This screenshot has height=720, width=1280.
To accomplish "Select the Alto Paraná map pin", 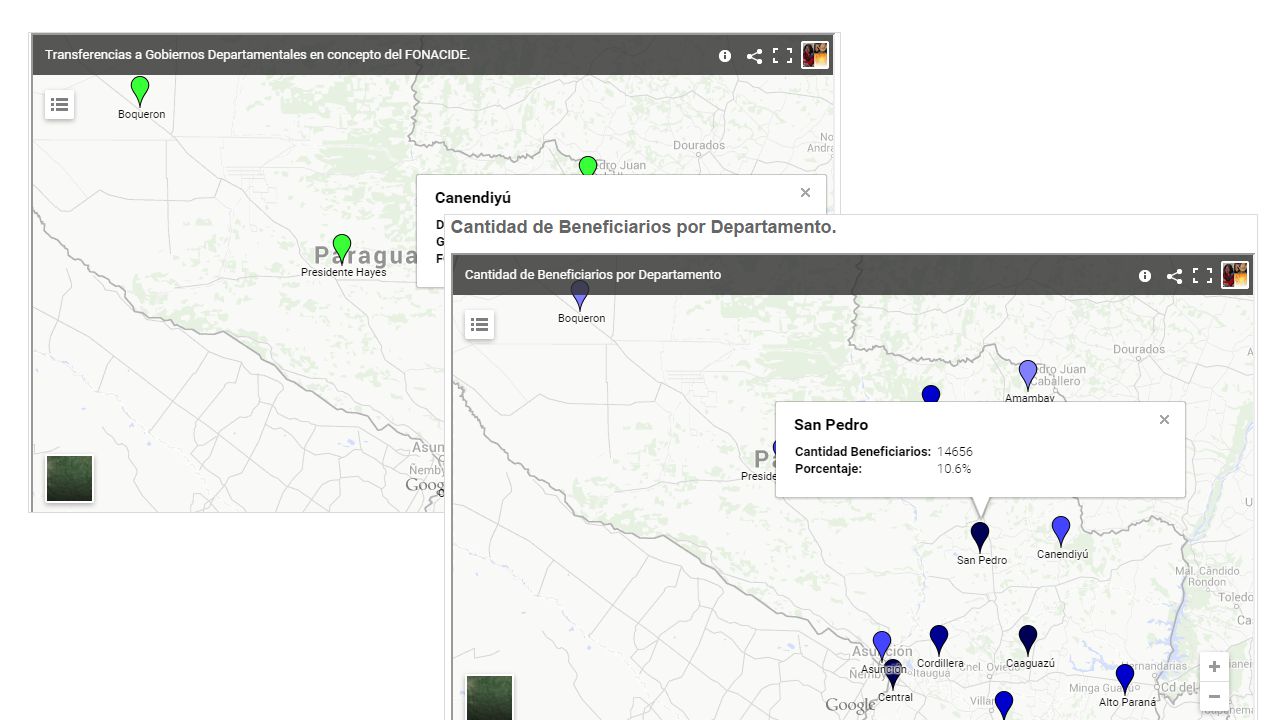I will 1125,679.
